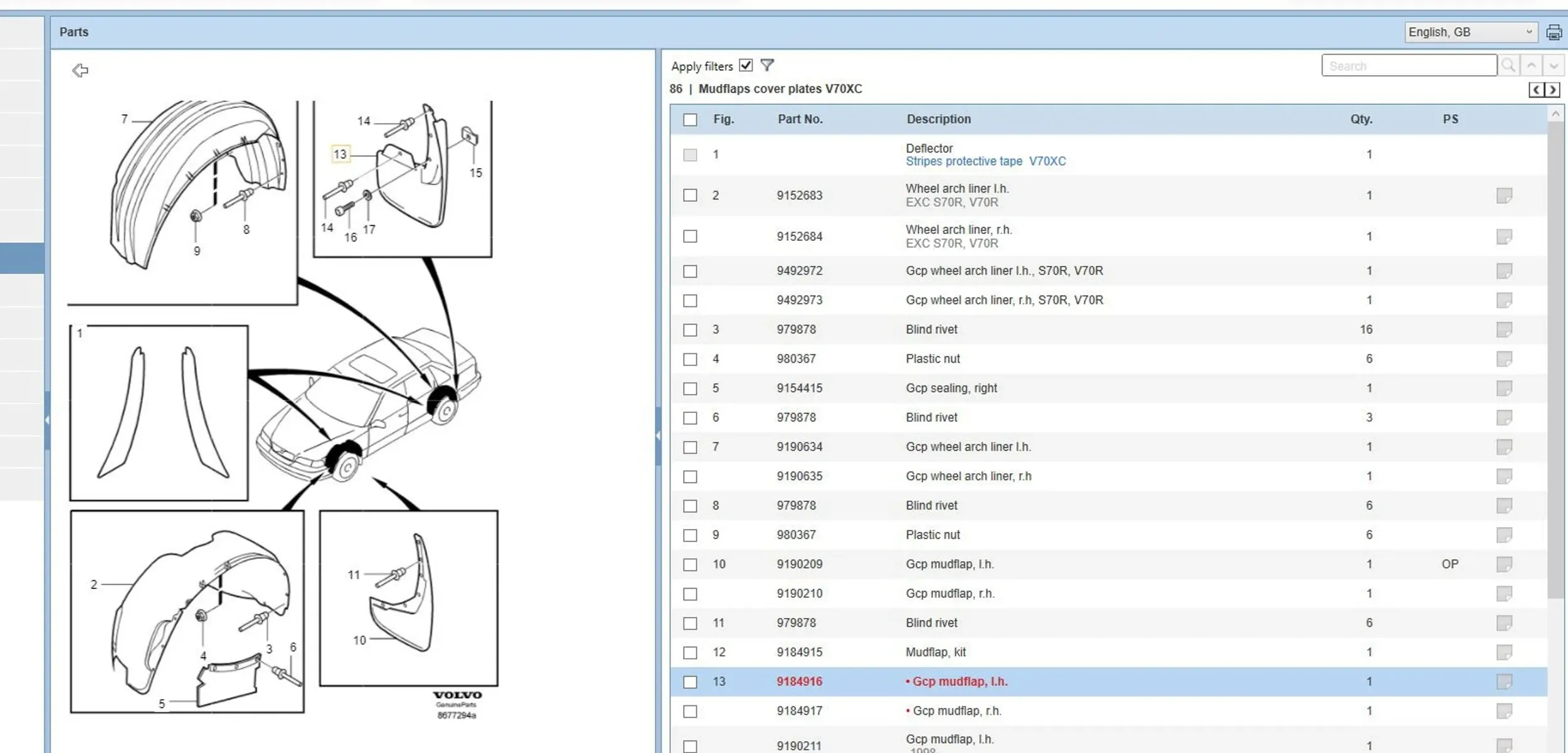The height and width of the screenshot is (753, 1568).
Task: Click the print icon
Action: tap(1554, 33)
